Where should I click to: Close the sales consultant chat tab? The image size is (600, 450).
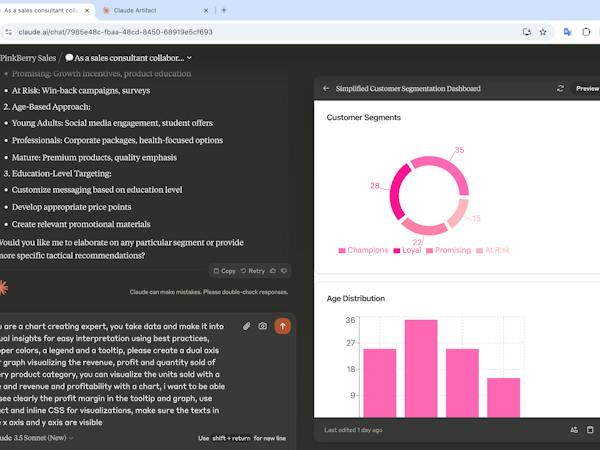(x=87, y=11)
